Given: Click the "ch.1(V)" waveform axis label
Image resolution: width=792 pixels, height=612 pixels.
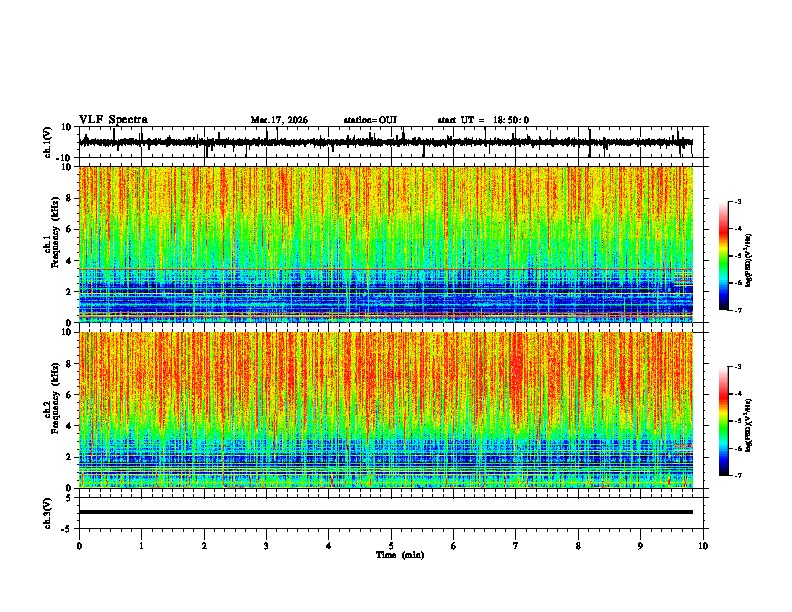Looking at the screenshot, I should point(48,142).
